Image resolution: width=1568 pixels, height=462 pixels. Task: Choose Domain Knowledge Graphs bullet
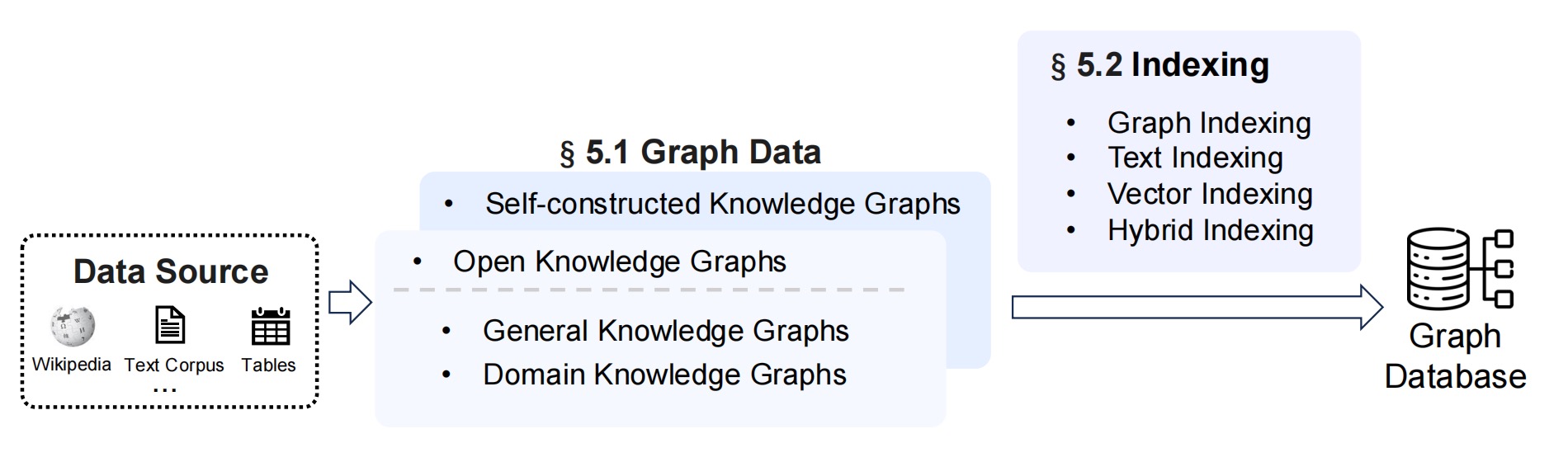[x=664, y=375]
